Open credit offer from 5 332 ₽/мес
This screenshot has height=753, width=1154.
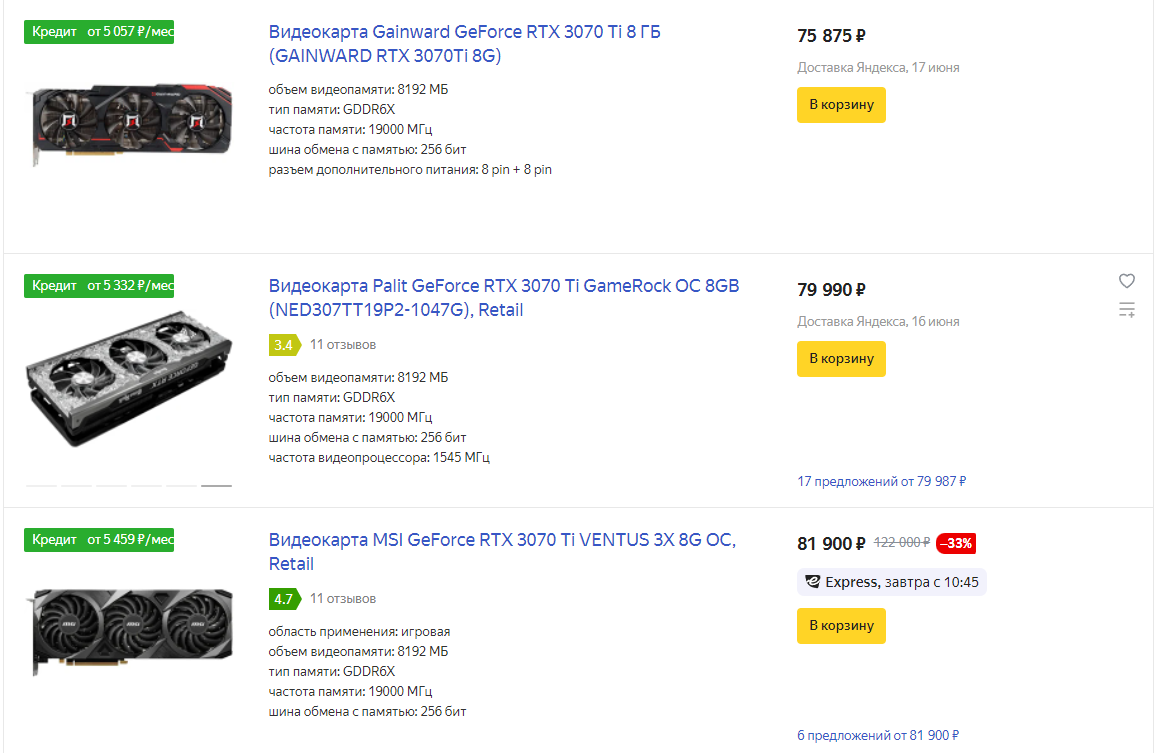click(99, 286)
